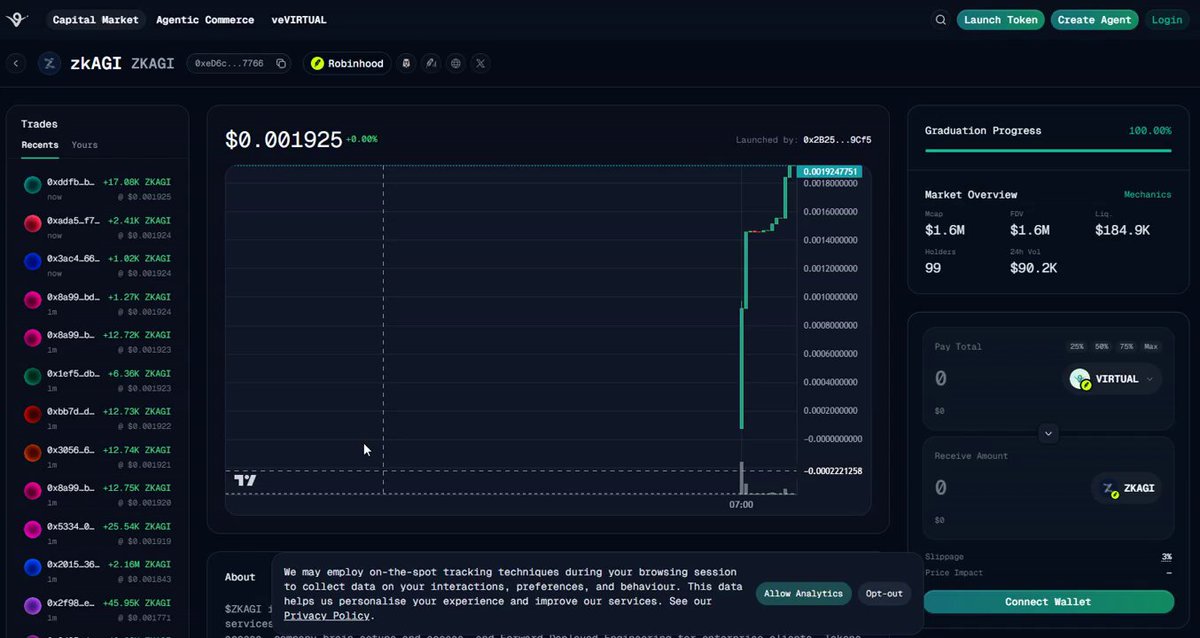1200x638 pixels.
Task: Open the search icon in the header
Action: tap(941, 20)
